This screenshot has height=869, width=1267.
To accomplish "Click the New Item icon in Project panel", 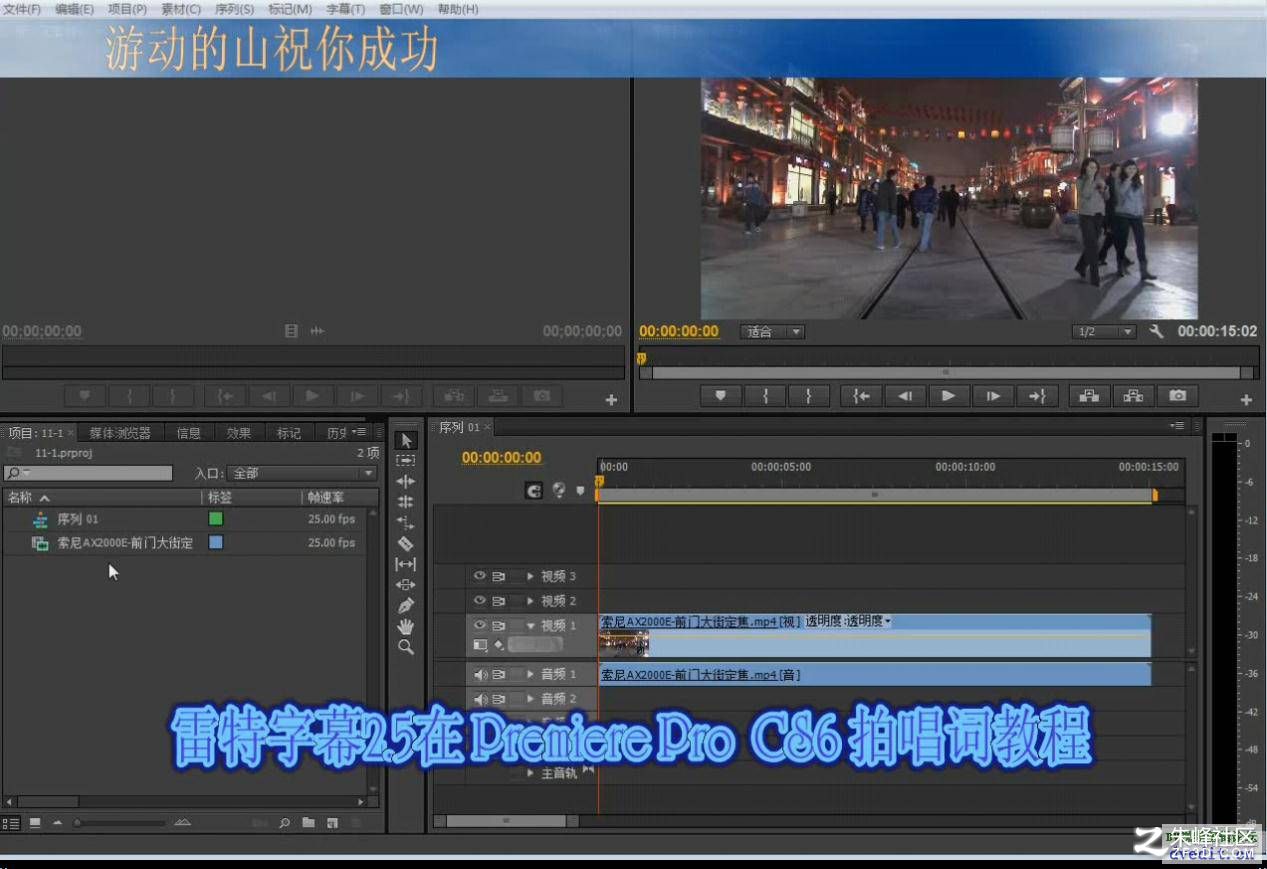I will point(332,823).
